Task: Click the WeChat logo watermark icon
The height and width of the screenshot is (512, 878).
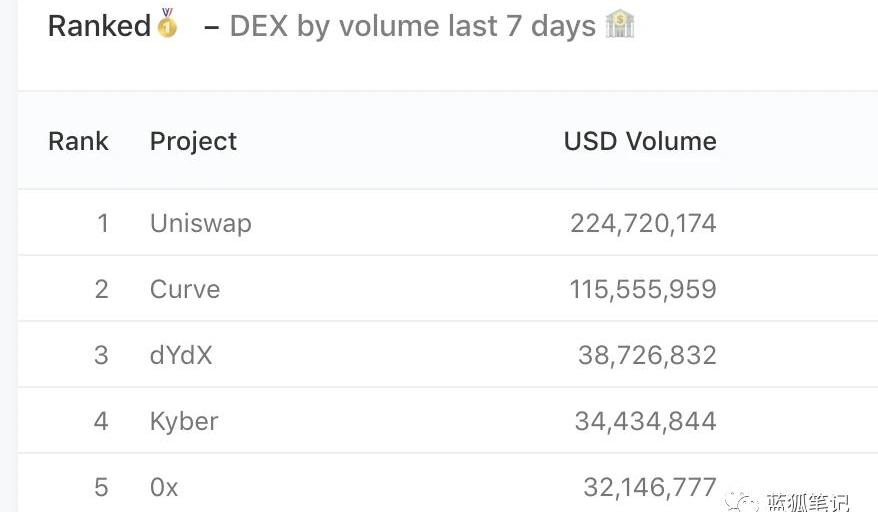Action: (742, 502)
